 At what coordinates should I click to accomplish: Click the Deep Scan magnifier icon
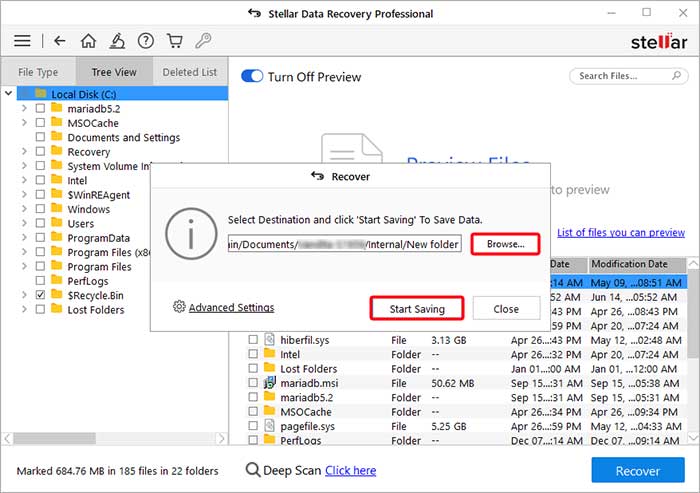tap(253, 470)
